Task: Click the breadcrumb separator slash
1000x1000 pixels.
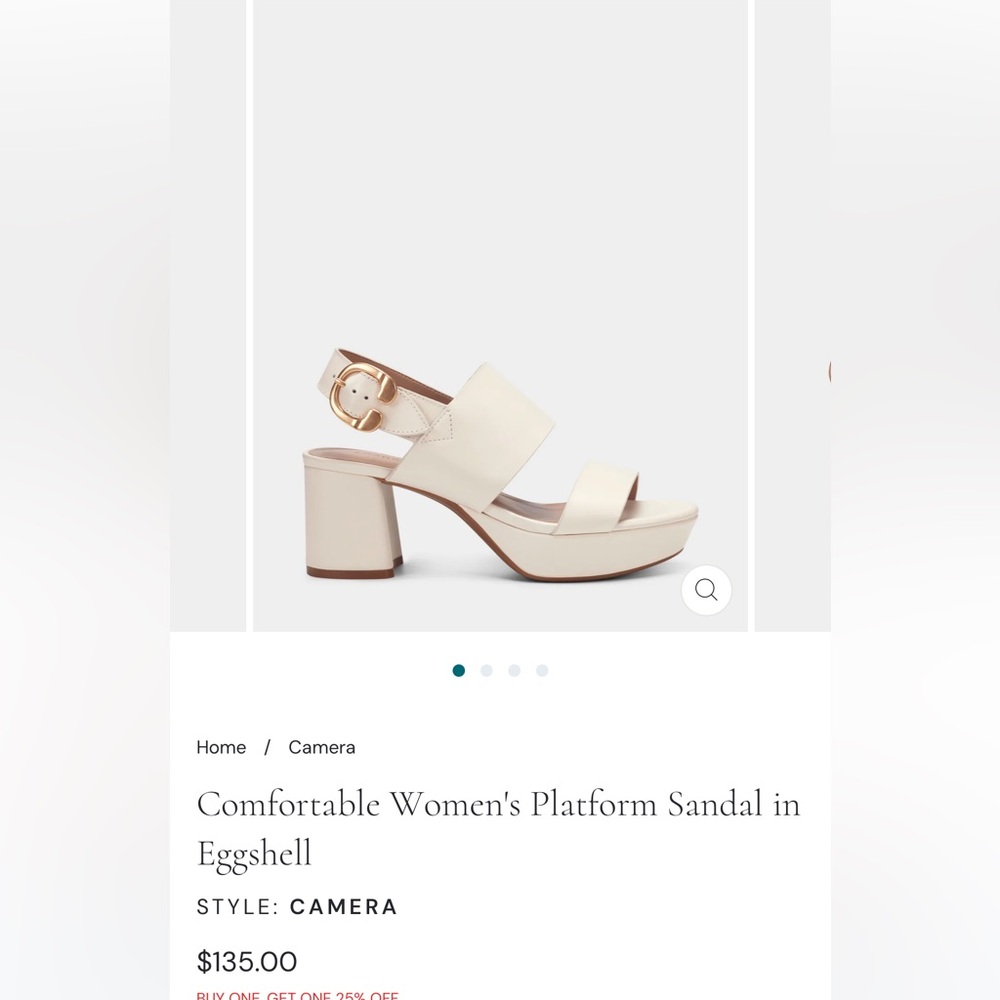Action: 267,747
